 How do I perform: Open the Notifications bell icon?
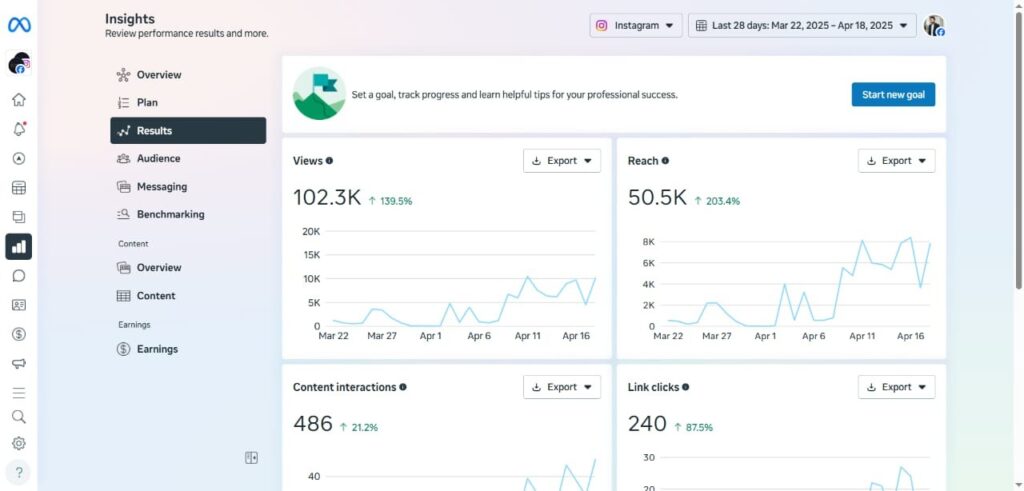pyautogui.click(x=19, y=129)
